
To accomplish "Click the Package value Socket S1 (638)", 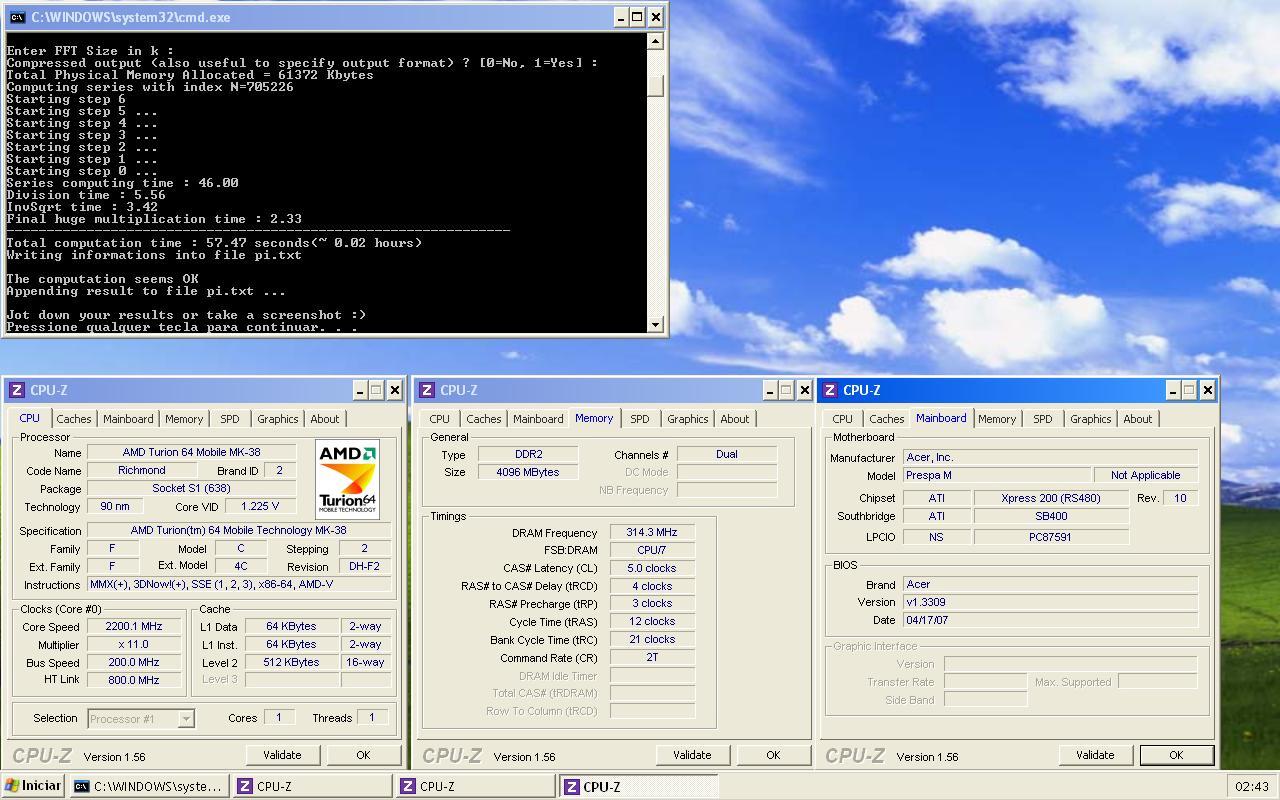I will (x=192, y=488).
